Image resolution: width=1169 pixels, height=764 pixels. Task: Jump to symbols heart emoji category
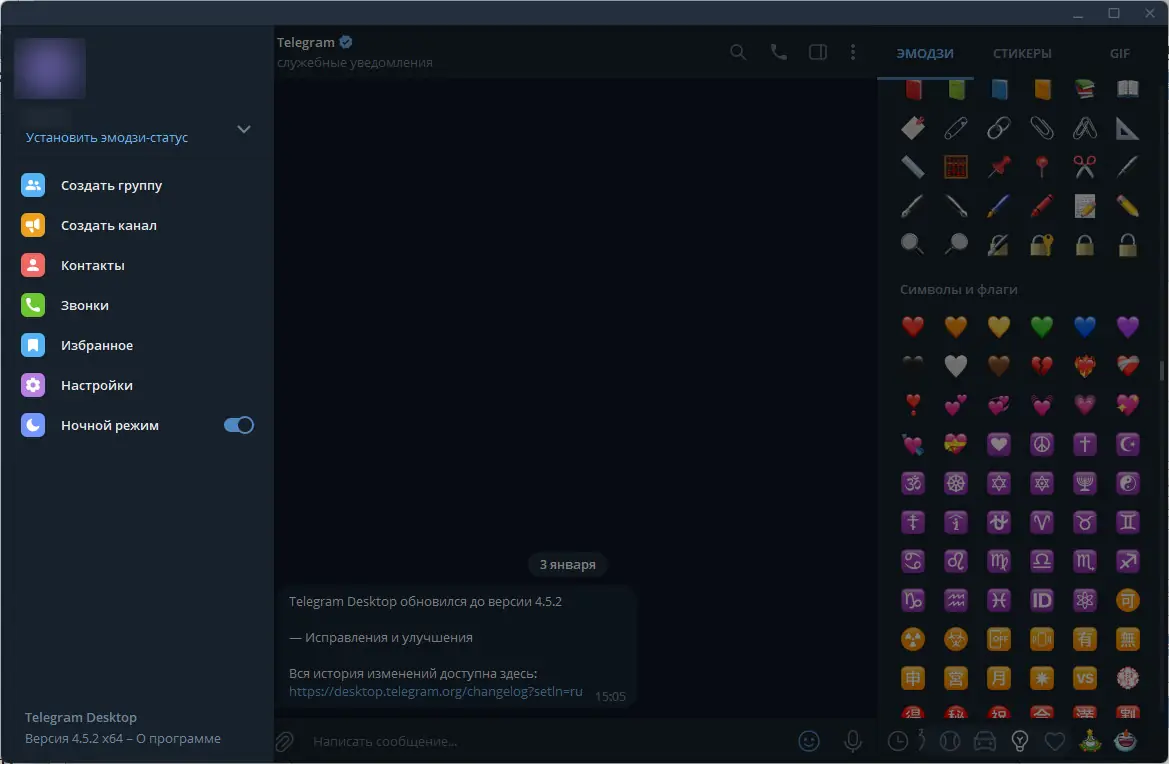1054,741
